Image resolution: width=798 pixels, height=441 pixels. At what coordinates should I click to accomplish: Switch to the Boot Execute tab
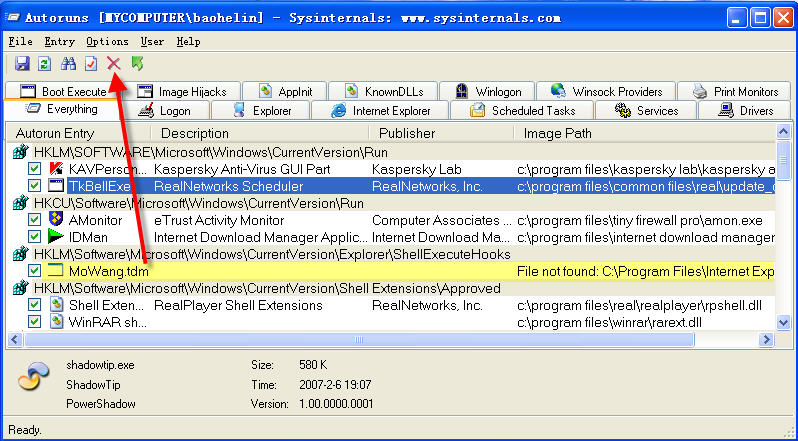click(x=64, y=92)
